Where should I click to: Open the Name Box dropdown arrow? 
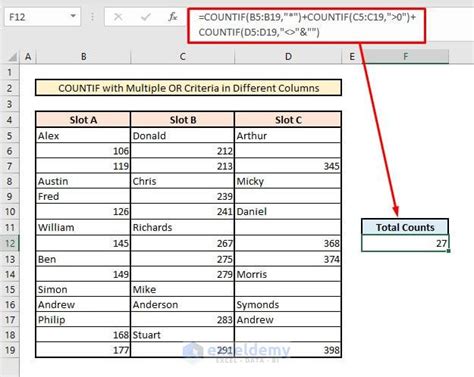(73, 16)
